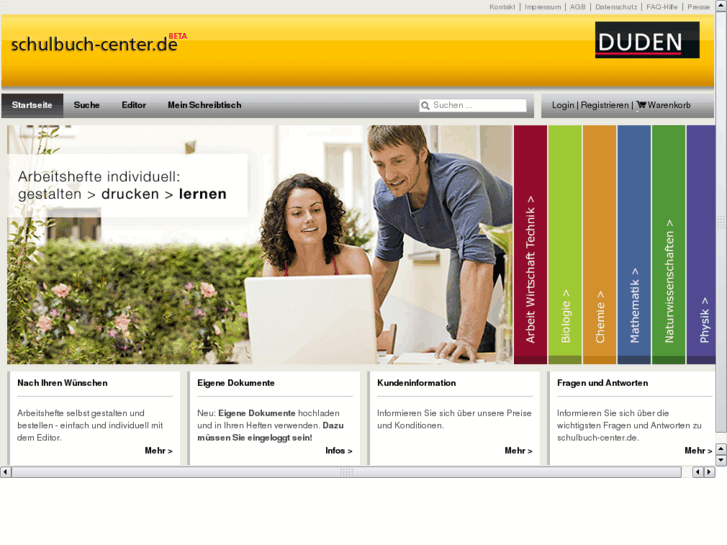Click the 'Arbeitshefte individuell' banner text

122,185
